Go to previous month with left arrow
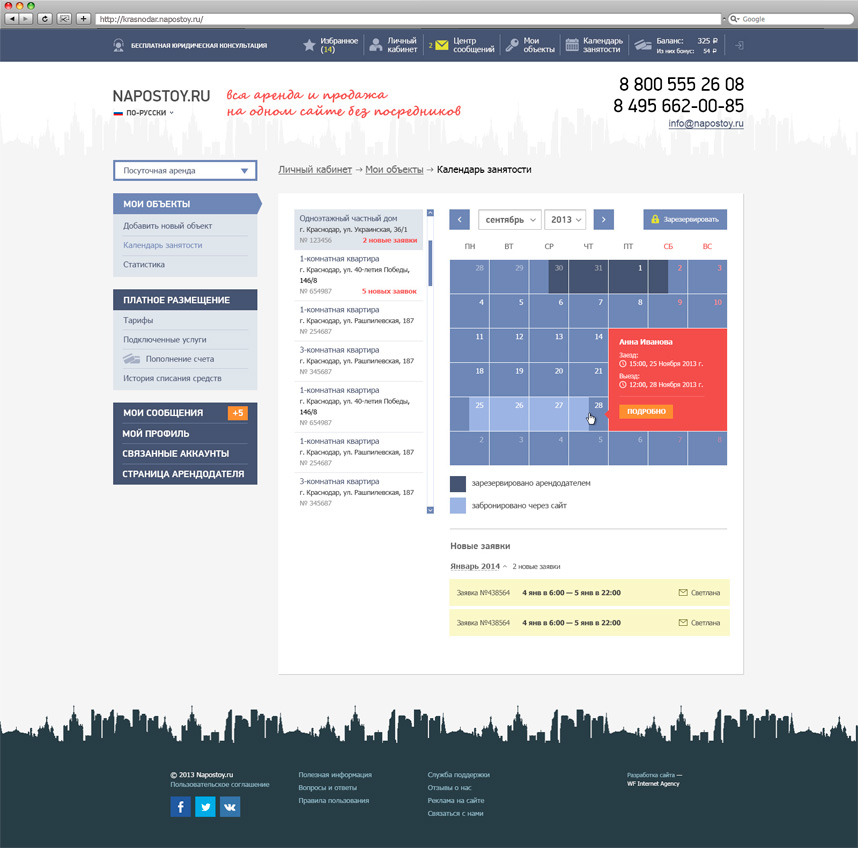This screenshot has width=858, height=848. pyautogui.click(x=460, y=219)
